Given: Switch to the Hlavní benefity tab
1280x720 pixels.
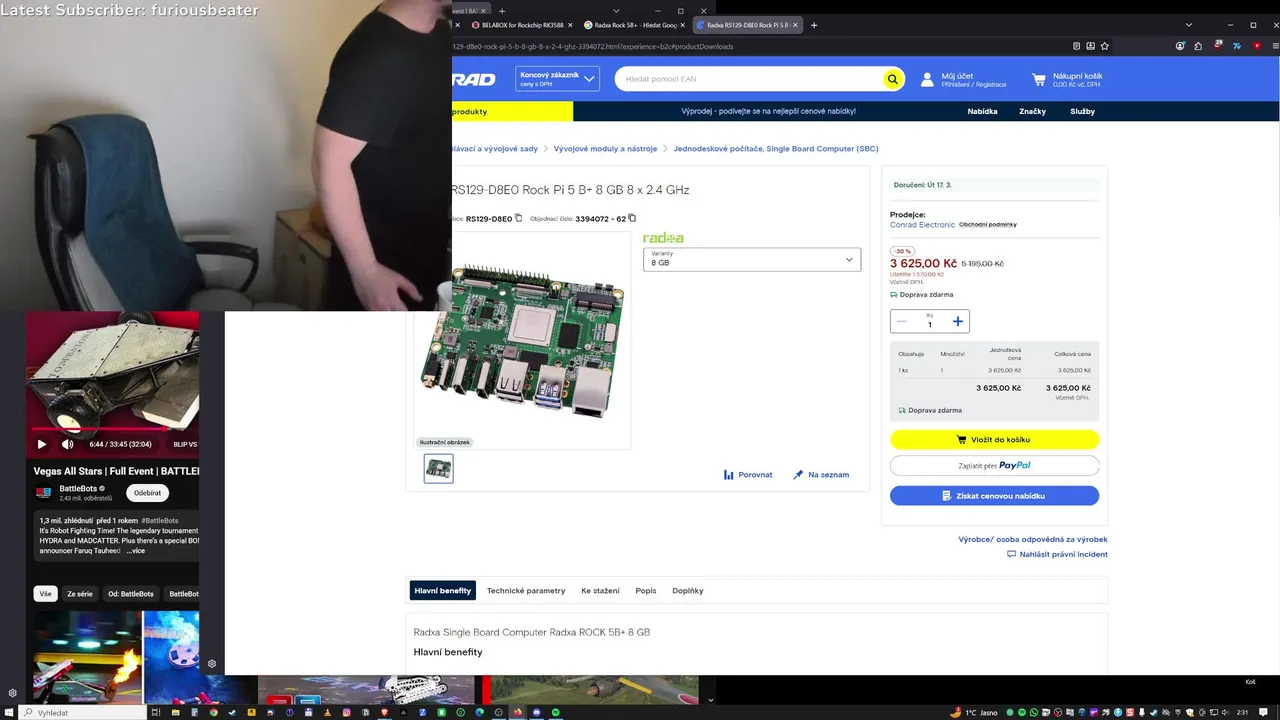Looking at the screenshot, I should (442, 590).
